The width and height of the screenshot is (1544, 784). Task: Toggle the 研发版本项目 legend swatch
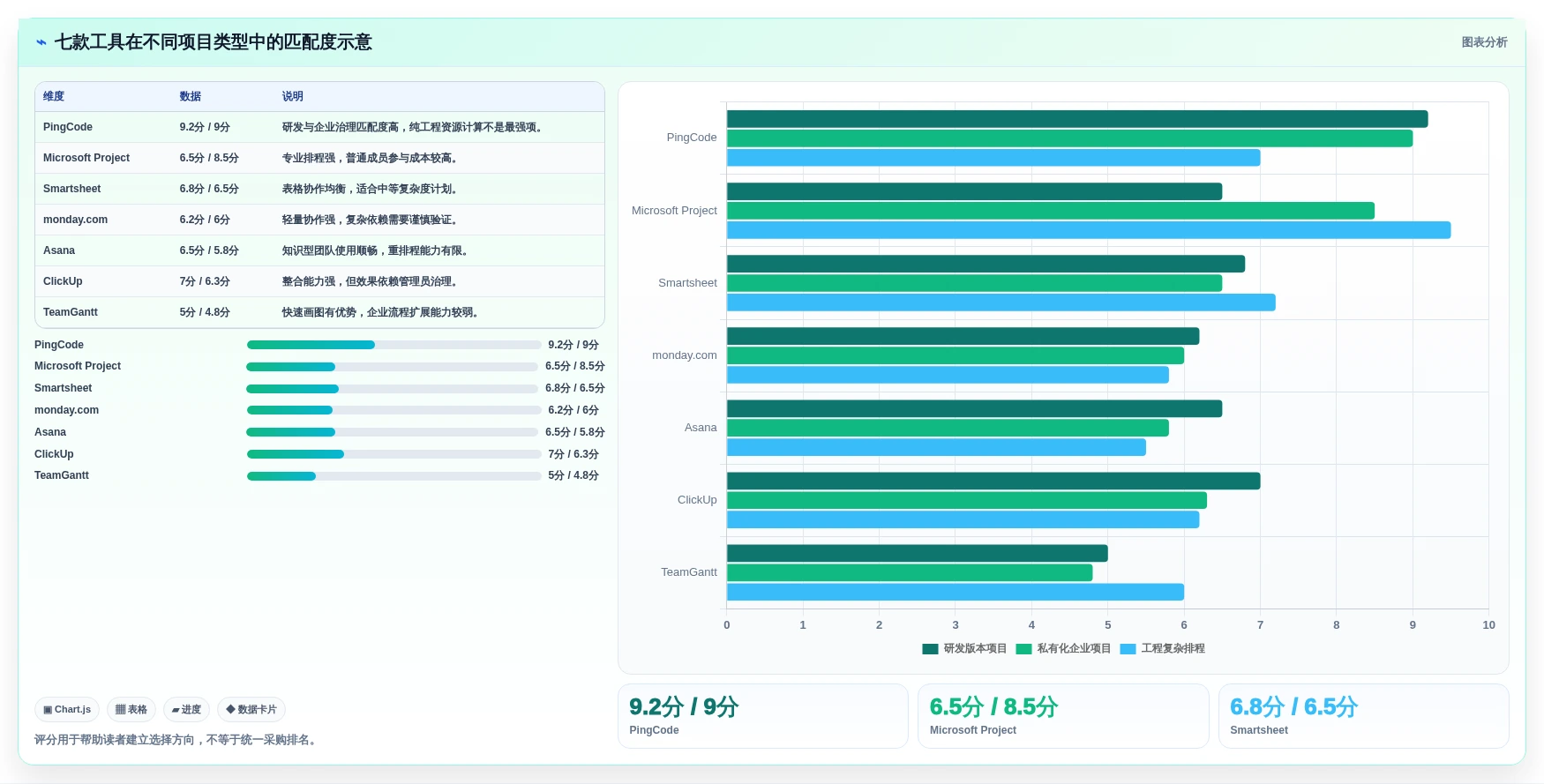[930, 649]
